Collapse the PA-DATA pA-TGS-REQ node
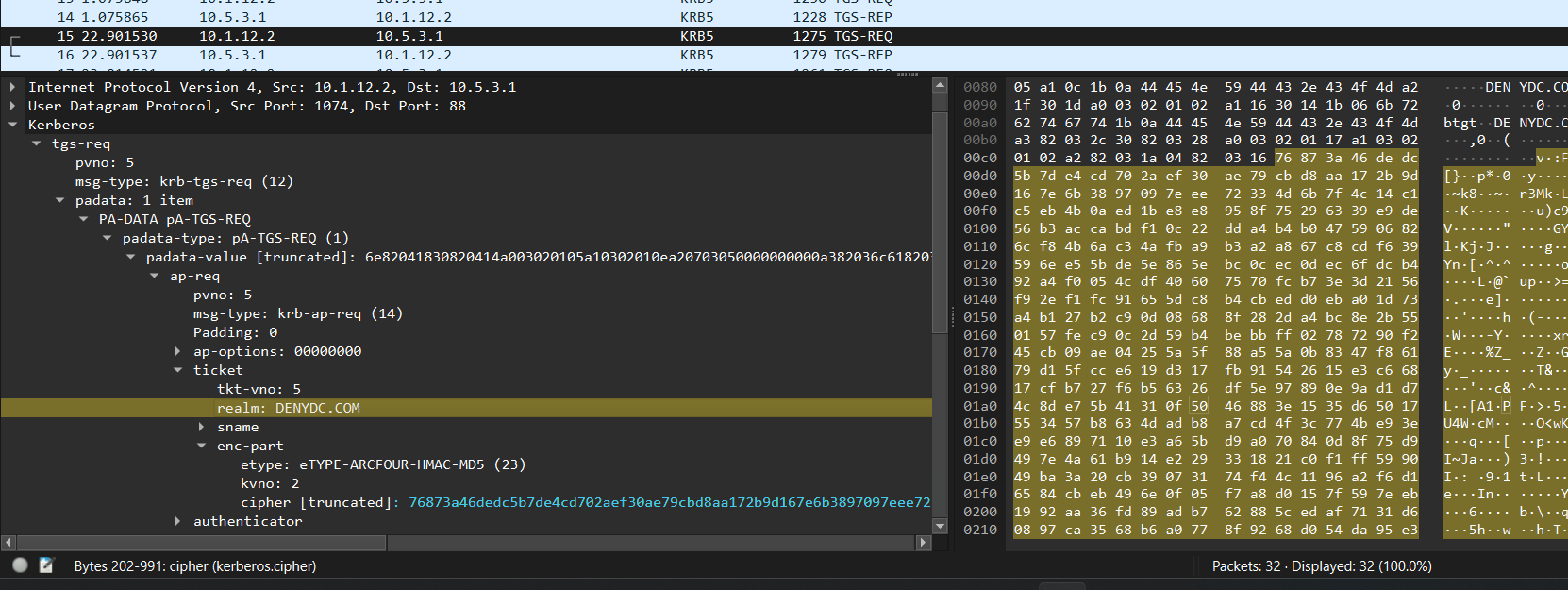Screen dimensions: 1568x590 [x=83, y=219]
